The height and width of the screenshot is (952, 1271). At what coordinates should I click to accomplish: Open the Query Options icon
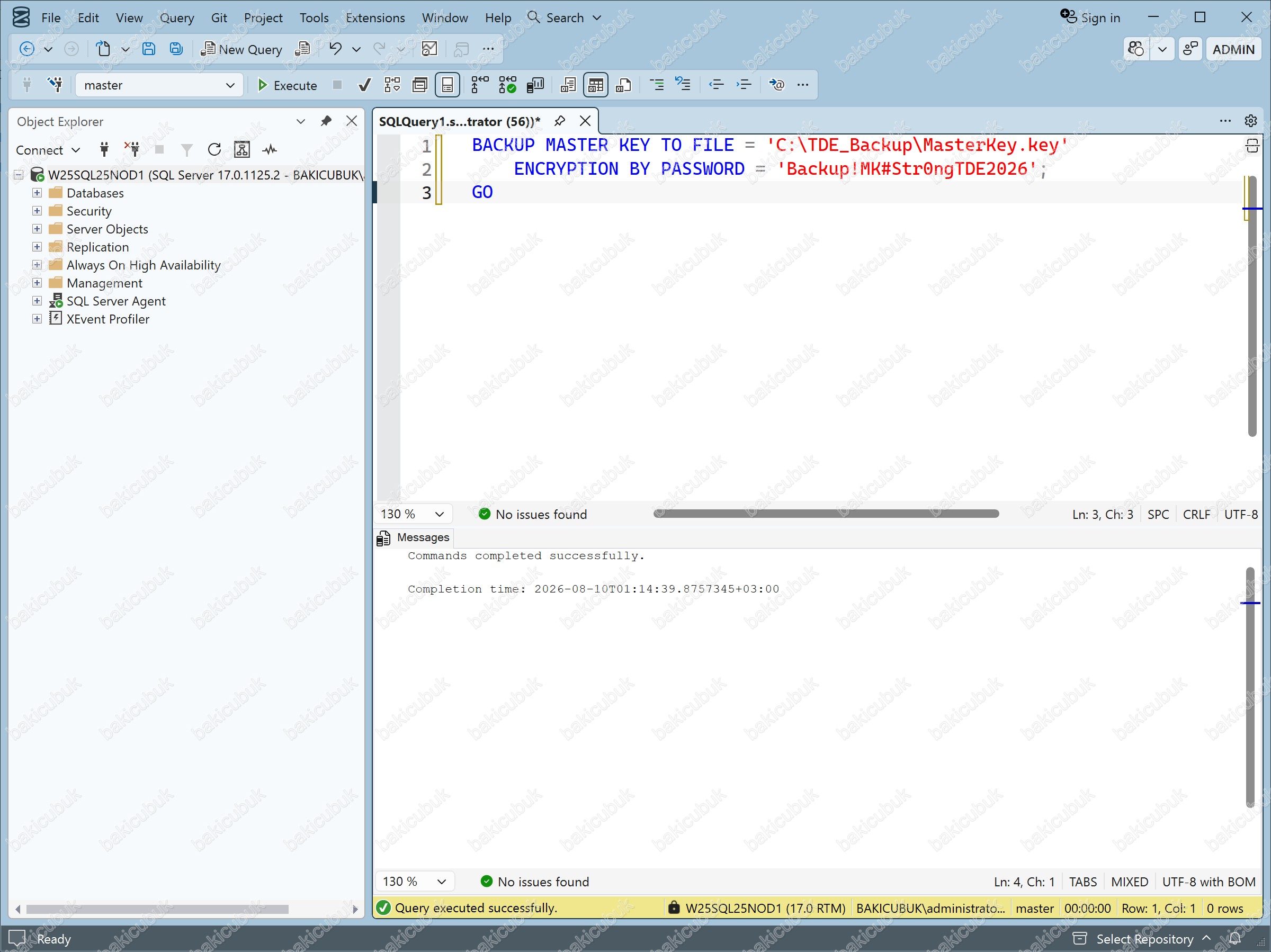[x=420, y=85]
